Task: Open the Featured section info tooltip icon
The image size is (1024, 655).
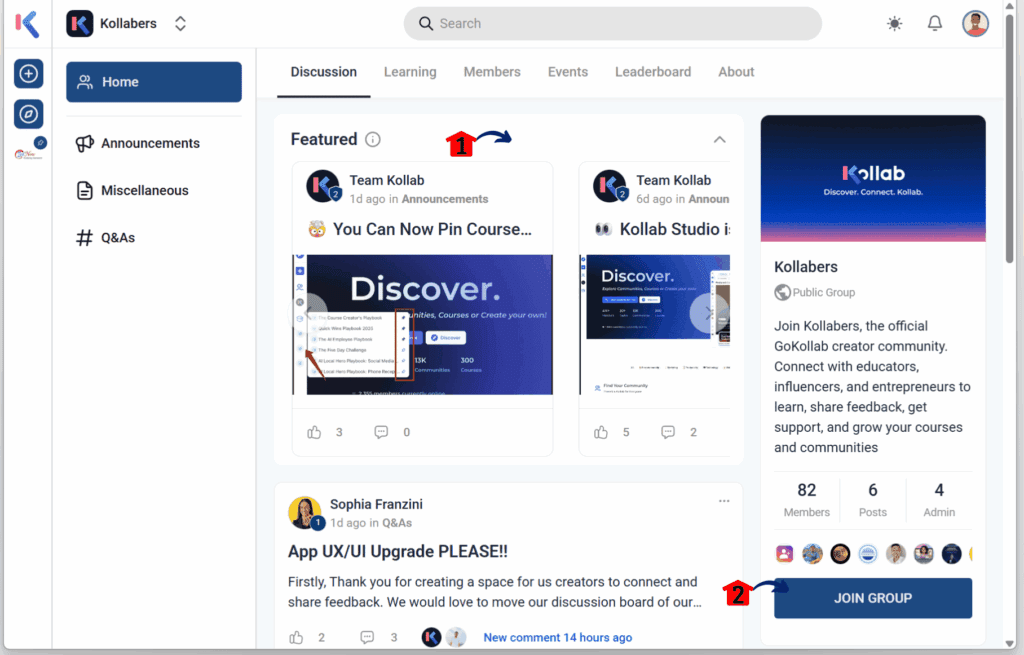Action: click(372, 139)
